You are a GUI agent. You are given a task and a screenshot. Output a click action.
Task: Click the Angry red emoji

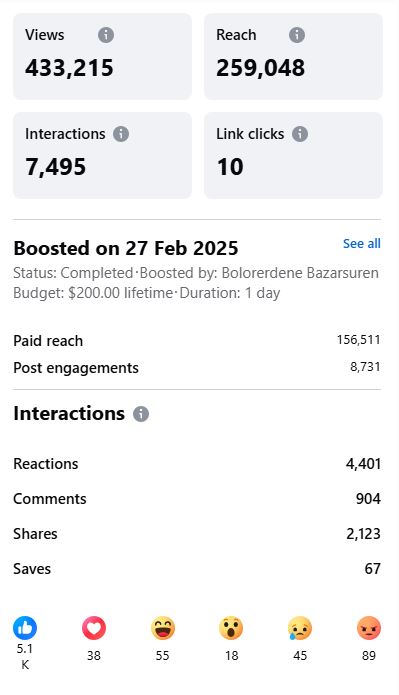click(x=369, y=628)
